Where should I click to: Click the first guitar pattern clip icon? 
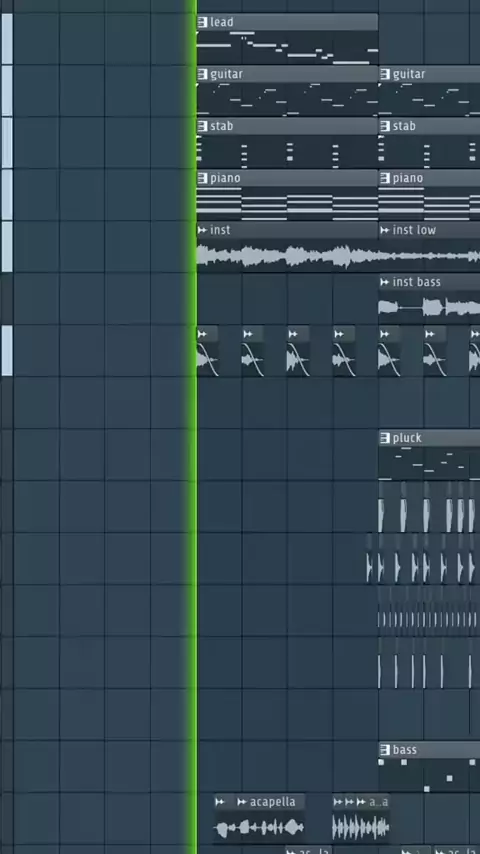(x=203, y=74)
